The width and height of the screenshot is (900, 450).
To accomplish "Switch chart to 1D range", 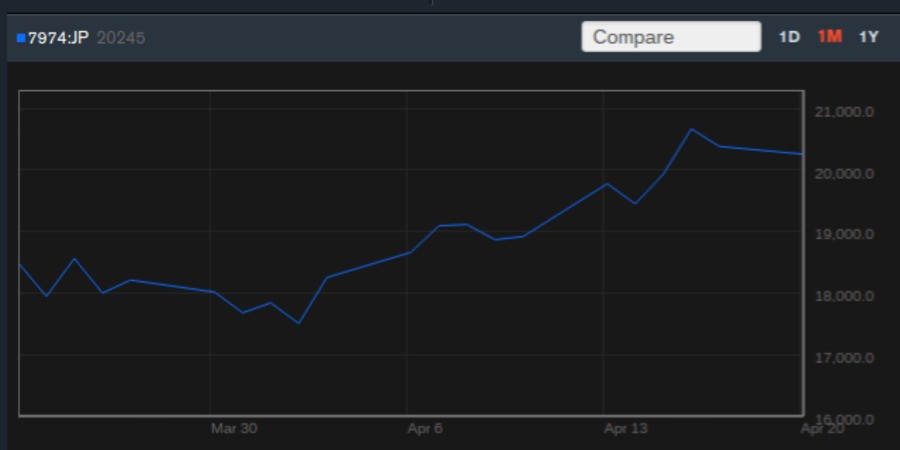I will [x=789, y=37].
